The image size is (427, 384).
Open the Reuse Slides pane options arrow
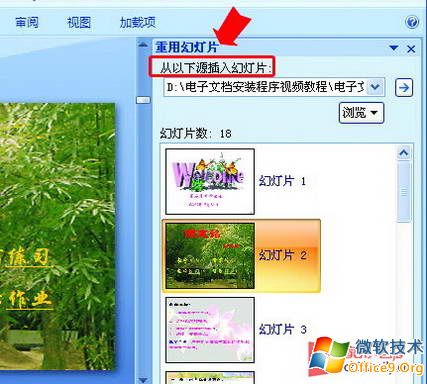coord(394,48)
